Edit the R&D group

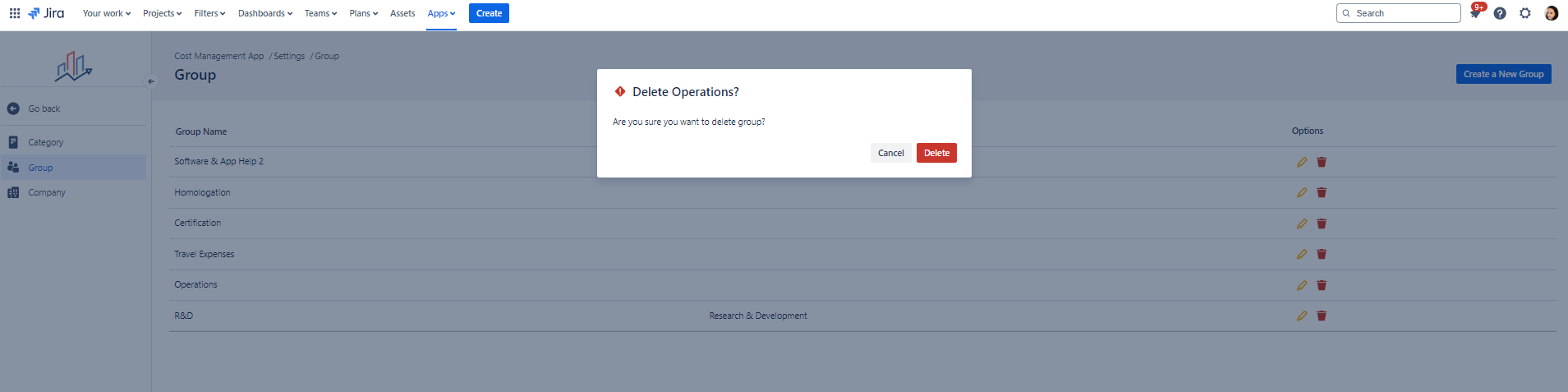pos(1302,316)
